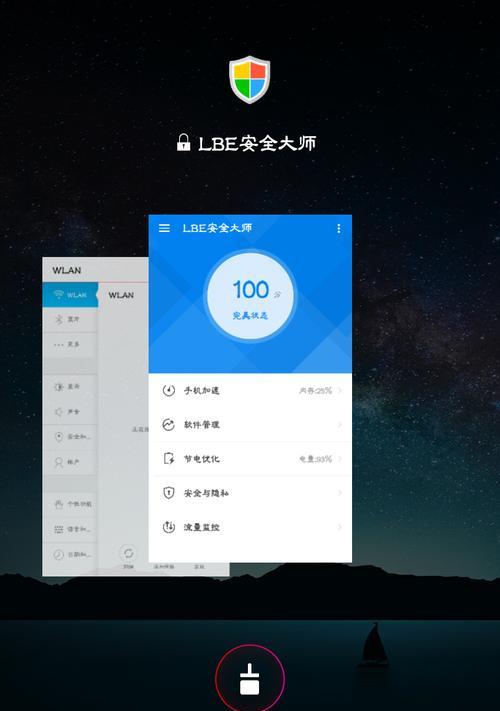This screenshot has width=500, height=711.
Task: Tap the battery 93% value on 节电优化 row
Action: [x=316, y=459]
